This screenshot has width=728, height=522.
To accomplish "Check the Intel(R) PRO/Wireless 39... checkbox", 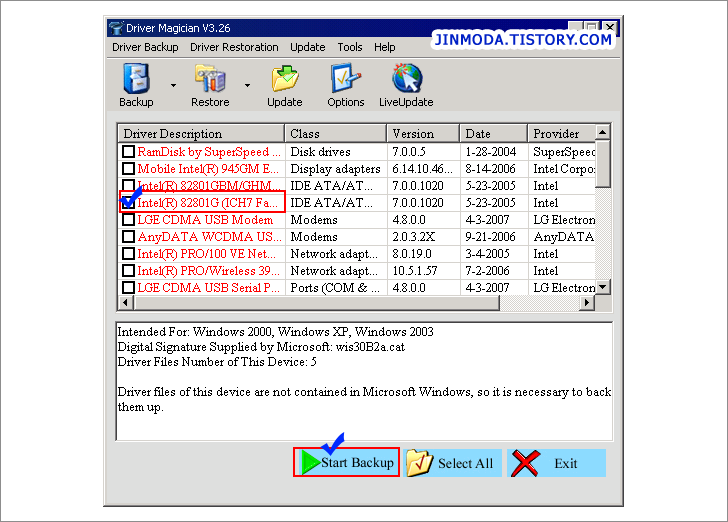I will click(128, 270).
